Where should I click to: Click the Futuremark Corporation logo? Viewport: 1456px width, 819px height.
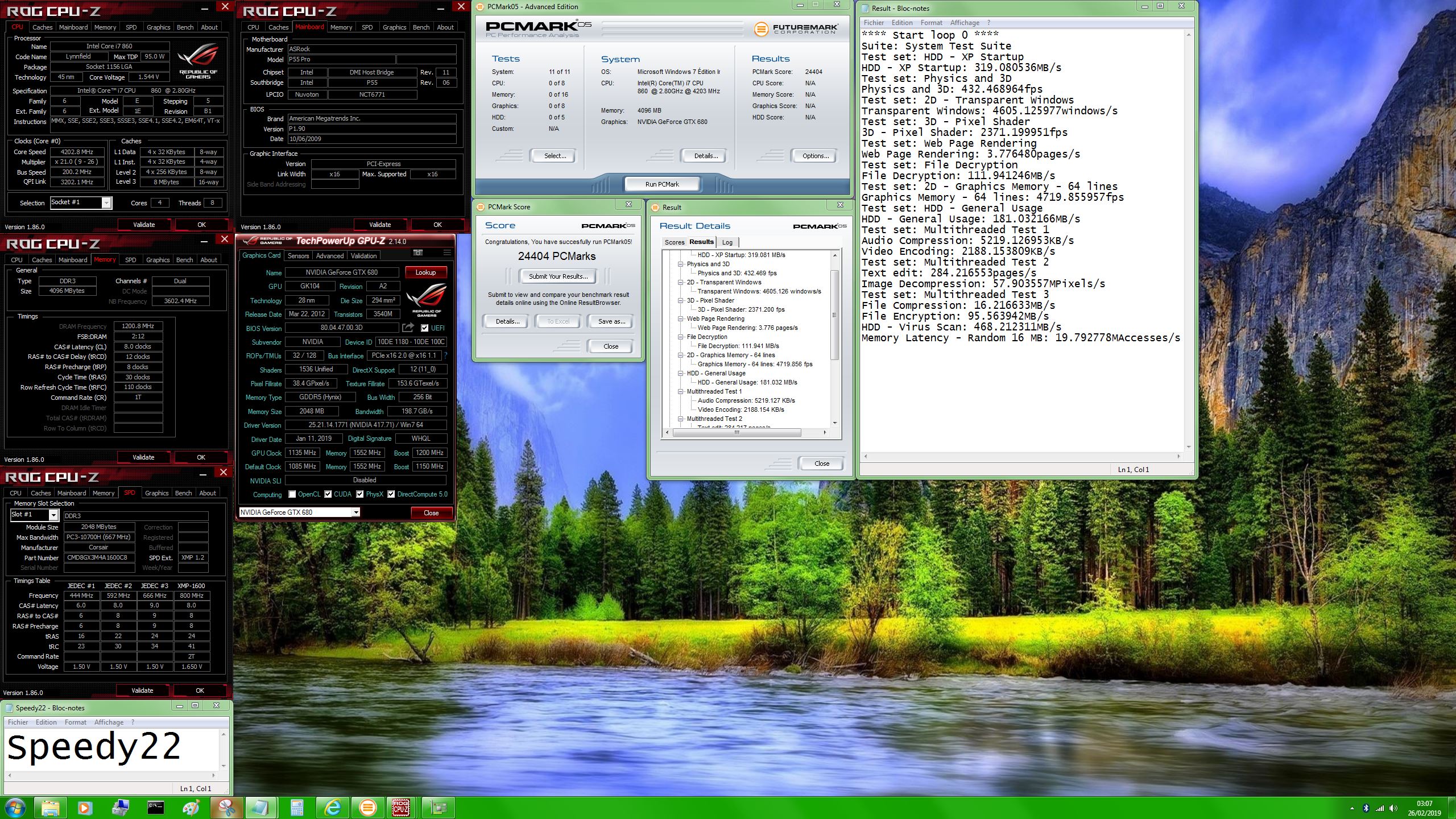tap(796, 28)
